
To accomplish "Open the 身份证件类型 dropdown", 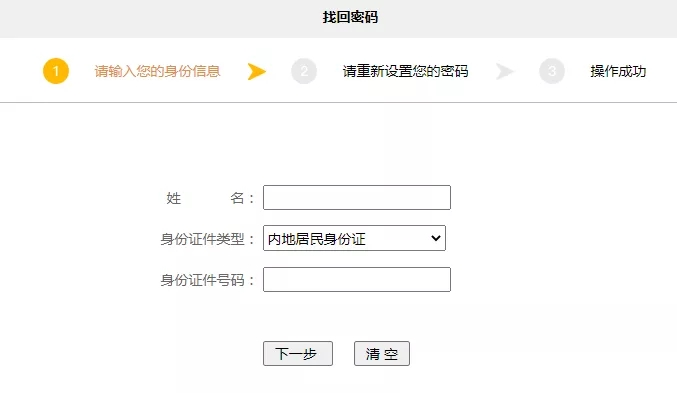I will click(354, 238).
